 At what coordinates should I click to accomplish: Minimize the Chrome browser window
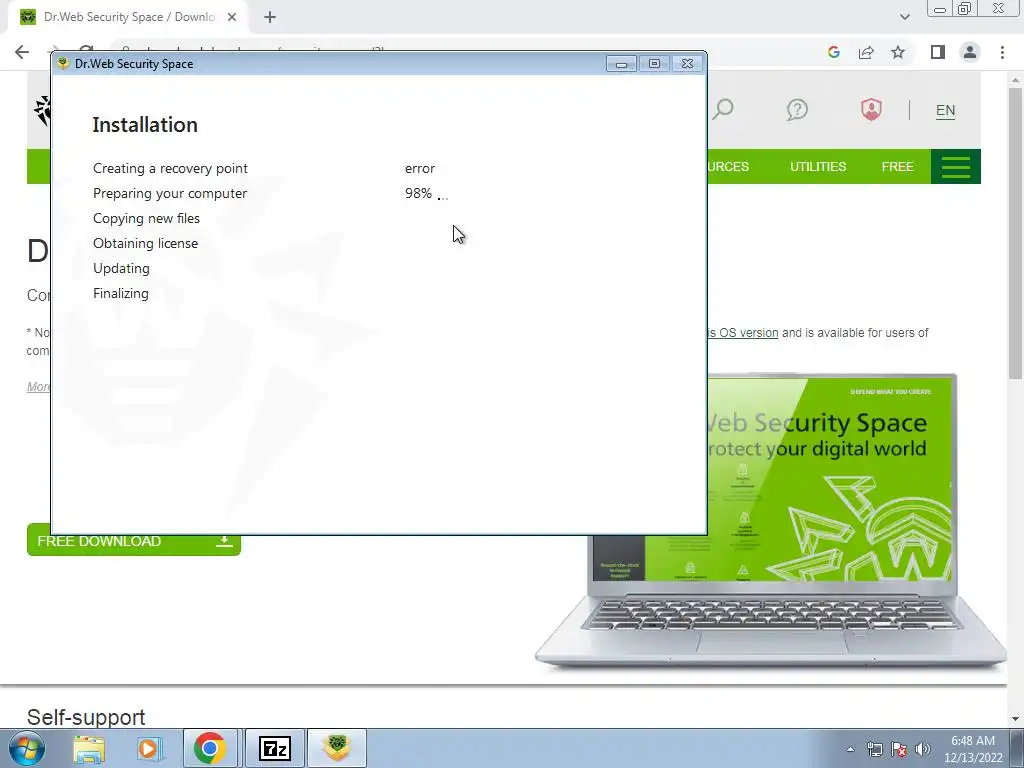940,9
